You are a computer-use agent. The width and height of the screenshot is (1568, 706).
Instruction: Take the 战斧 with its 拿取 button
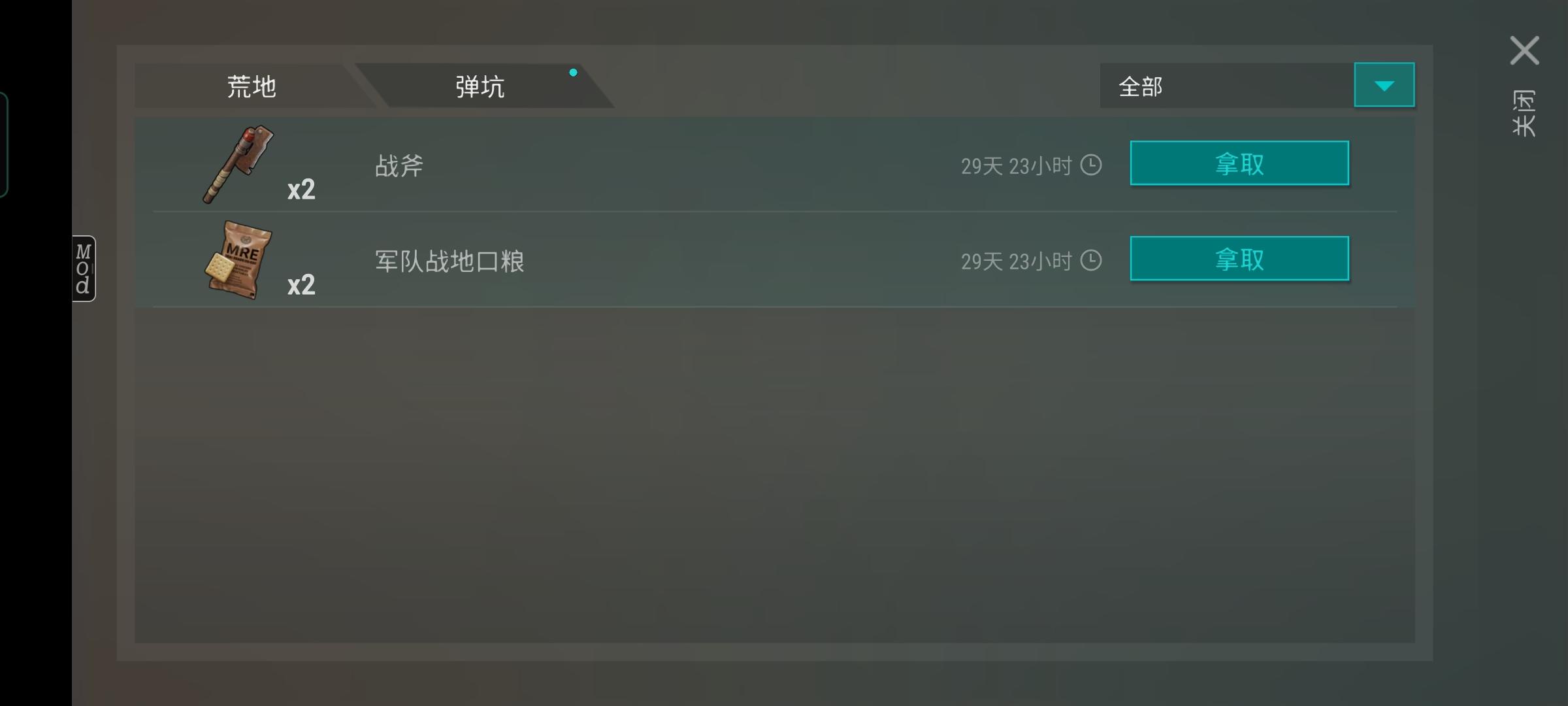pos(1239,163)
